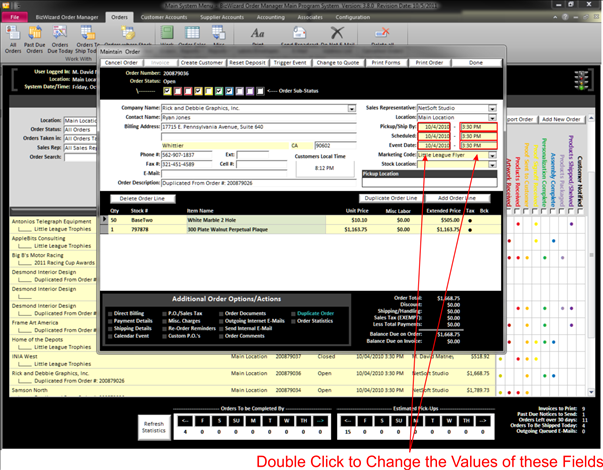Click the Add Order Line button

457,198
